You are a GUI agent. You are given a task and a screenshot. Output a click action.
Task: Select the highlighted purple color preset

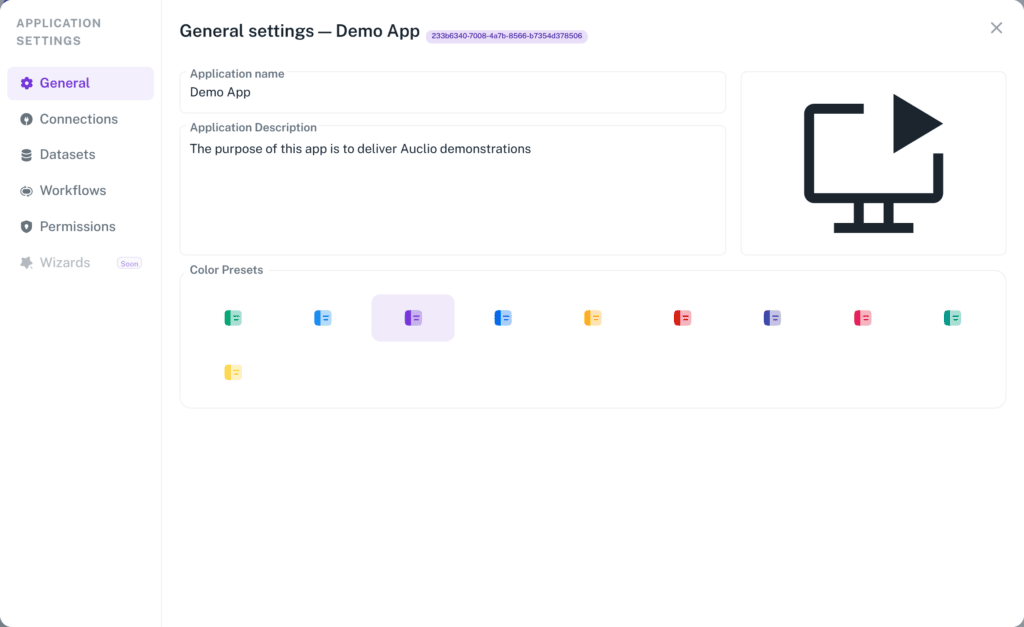pos(413,318)
